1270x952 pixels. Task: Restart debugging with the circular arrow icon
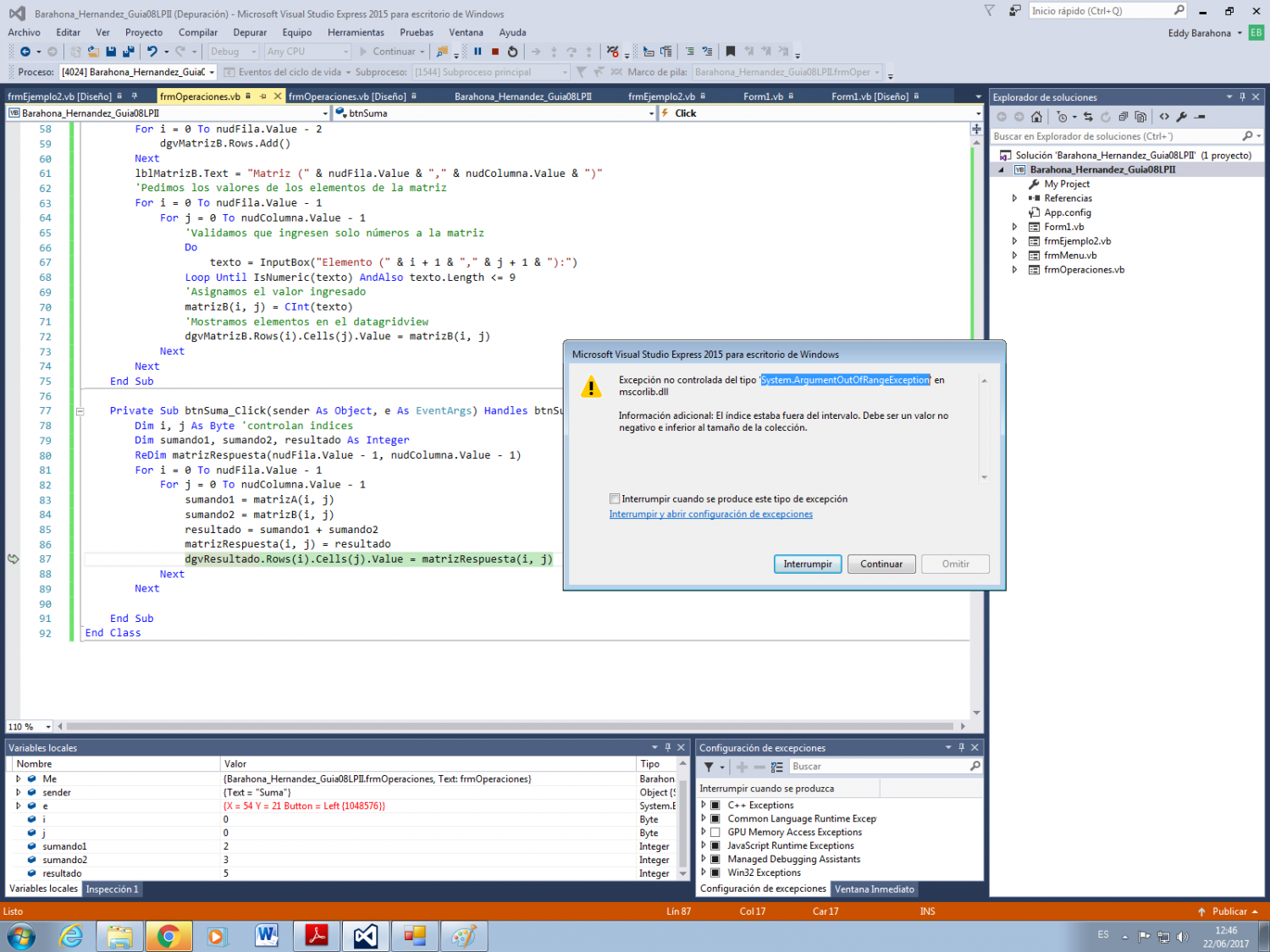click(x=512, y=52)
